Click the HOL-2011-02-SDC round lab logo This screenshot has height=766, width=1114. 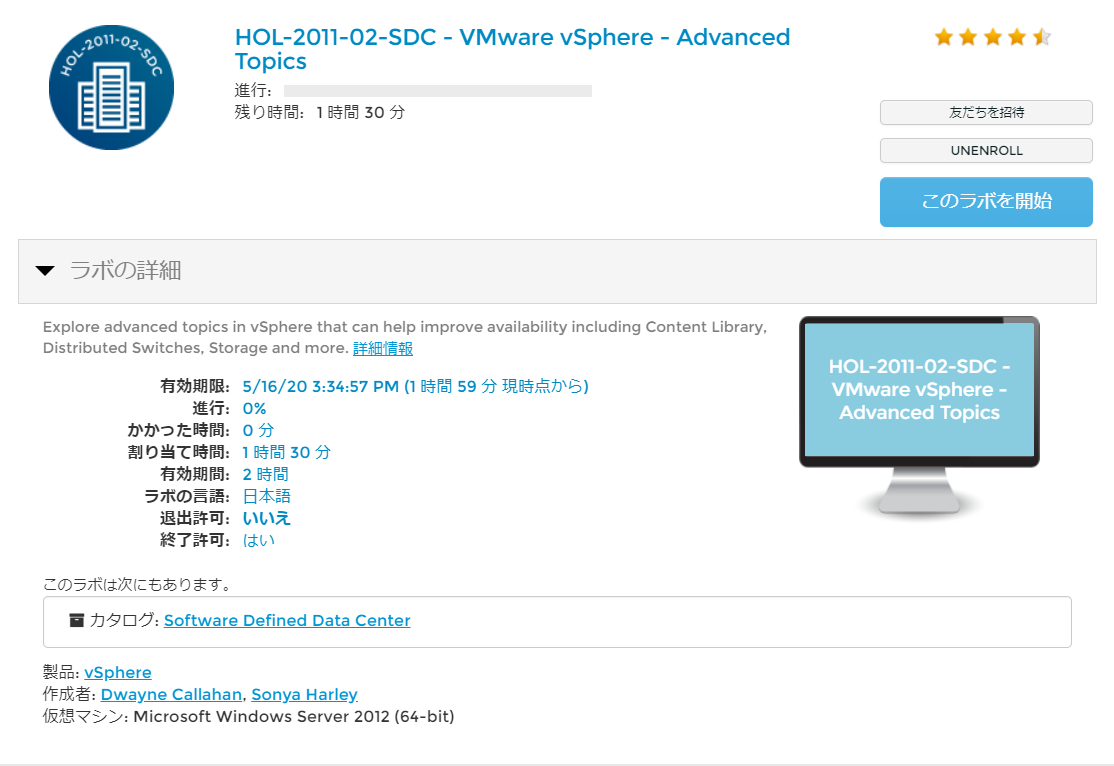(x=112, y=88)
